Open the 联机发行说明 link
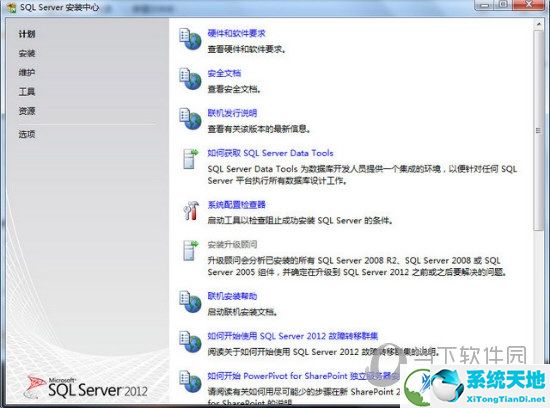 pos(232,113)
